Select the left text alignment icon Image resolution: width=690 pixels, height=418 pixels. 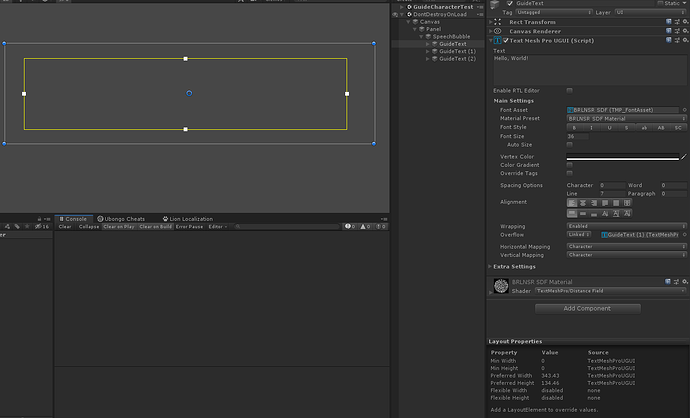click(573, 202)
